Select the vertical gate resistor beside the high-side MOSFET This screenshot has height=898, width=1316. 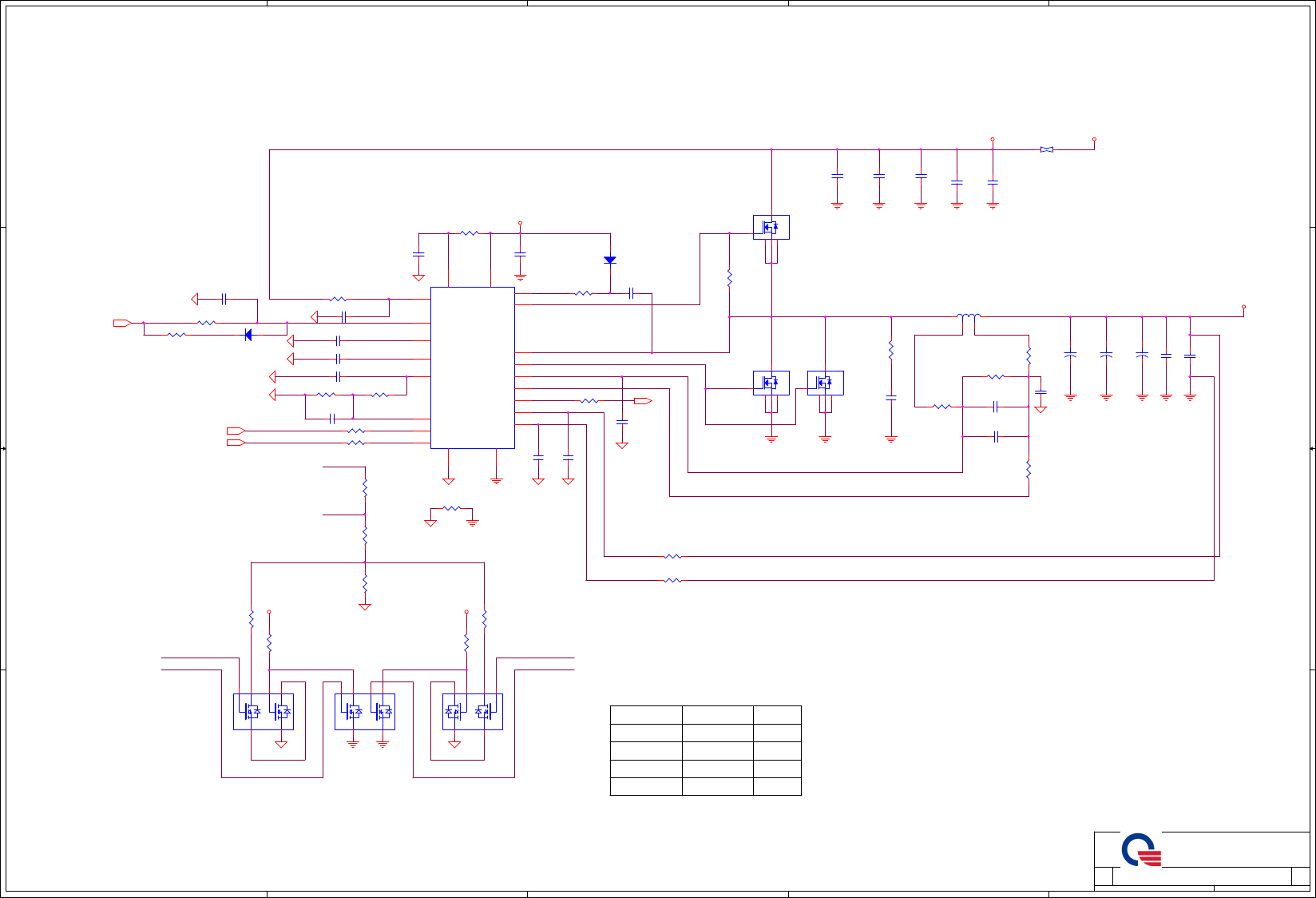pyautogui.click(x=729, y=278)
